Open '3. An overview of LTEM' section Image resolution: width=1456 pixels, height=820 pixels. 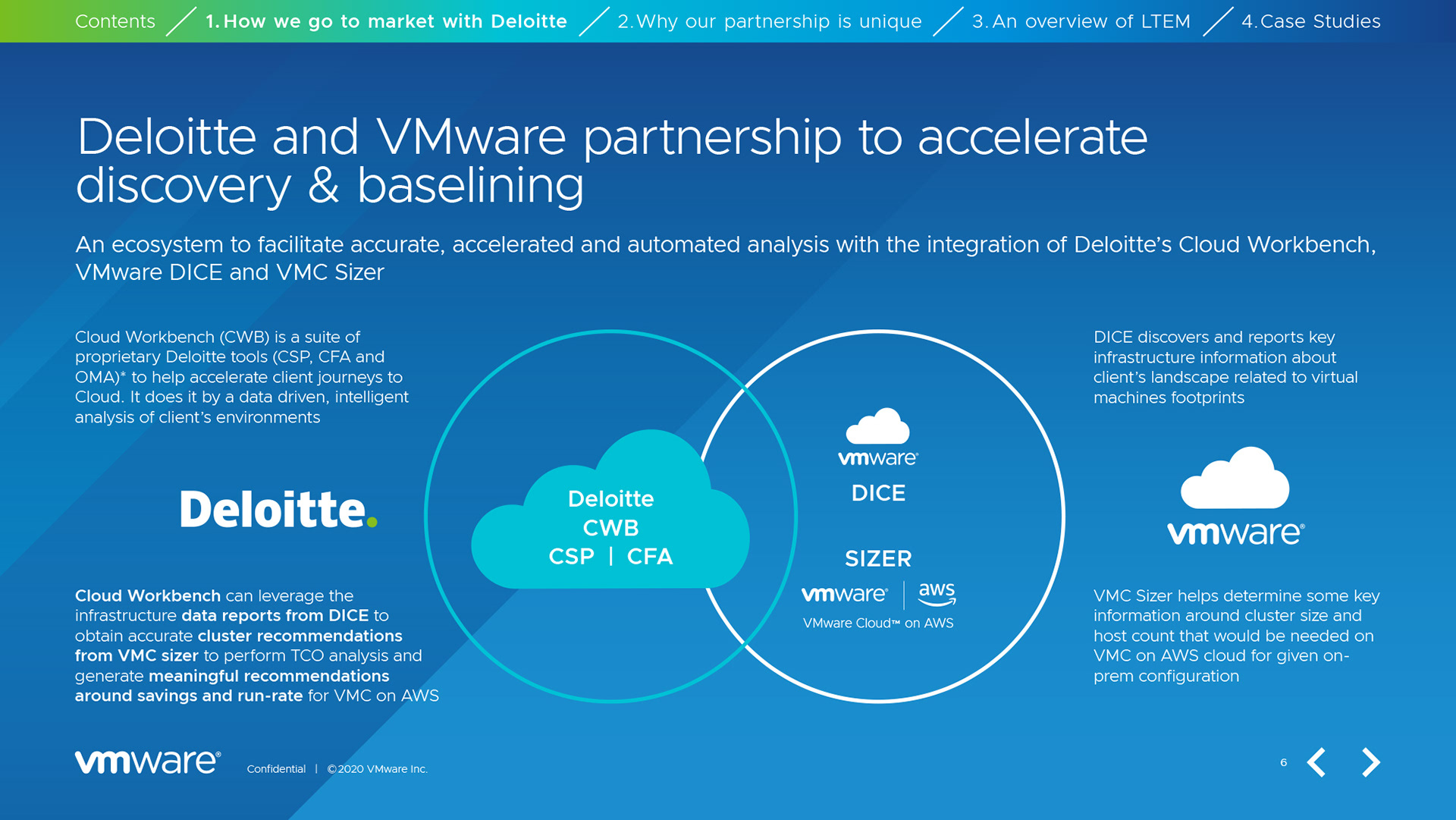tap(1081, 21)
